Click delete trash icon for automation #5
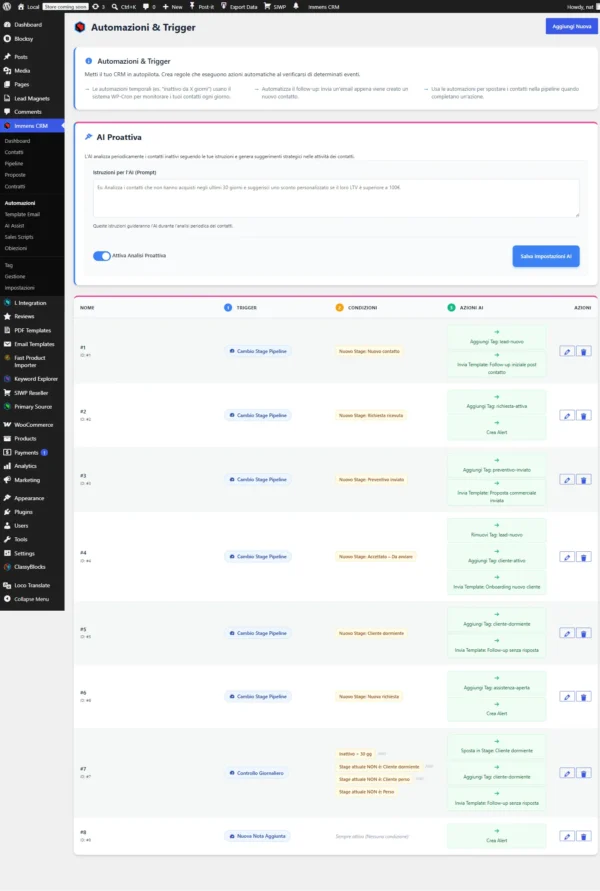This screenshot has width=600, height=891. point(584,633)
